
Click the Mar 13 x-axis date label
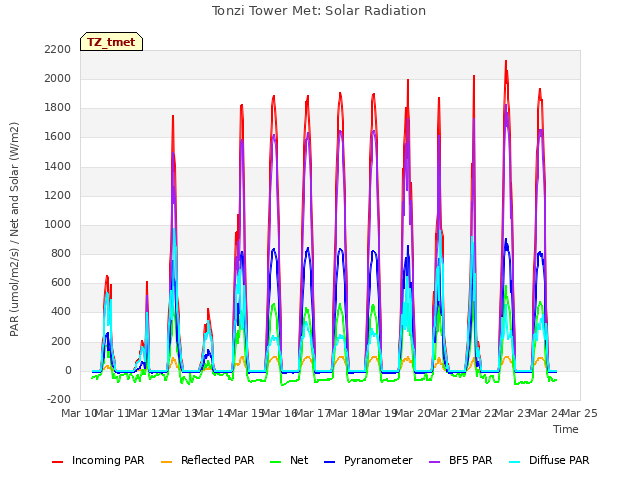[x=180, y=413]
